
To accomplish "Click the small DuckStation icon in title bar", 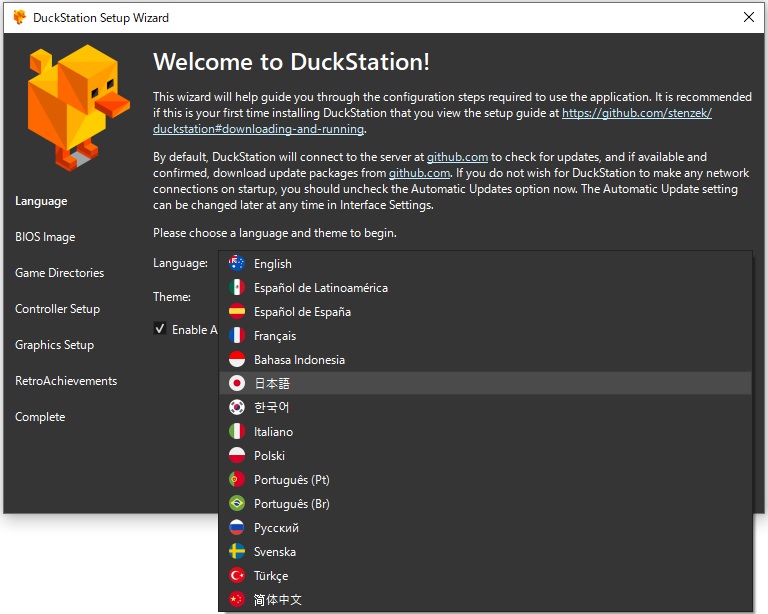I will pyautogui.click(x=20, y=18).
